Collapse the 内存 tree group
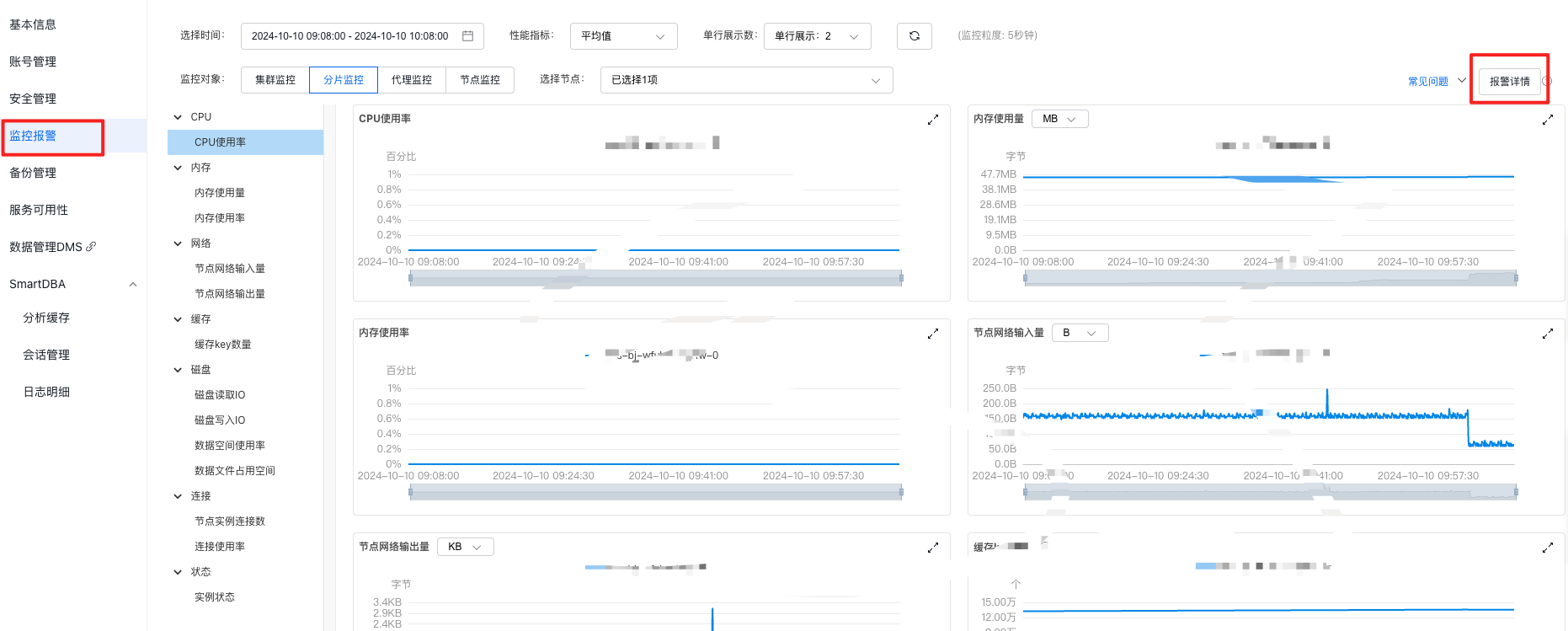 click(x=178, y=168)
